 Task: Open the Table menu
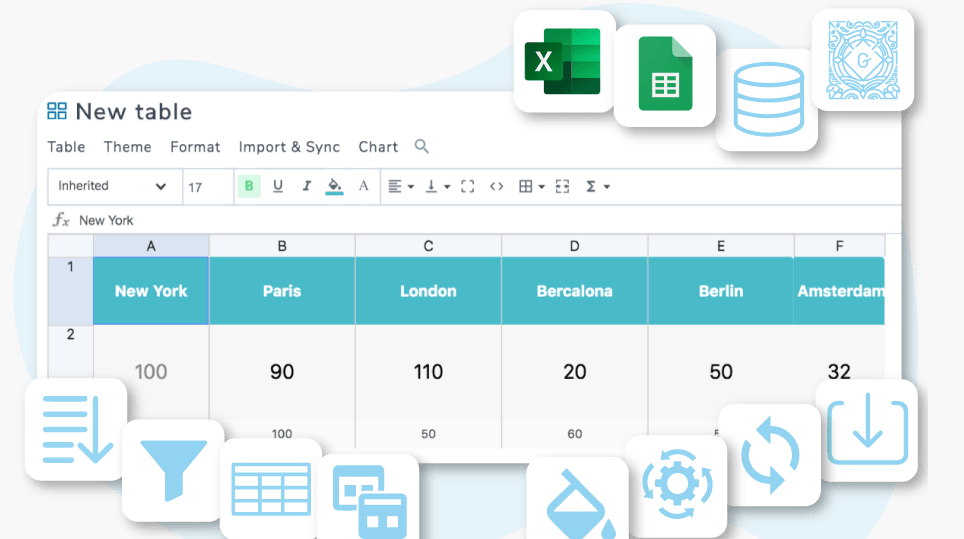pyautogui.click(x=66, y=147)
